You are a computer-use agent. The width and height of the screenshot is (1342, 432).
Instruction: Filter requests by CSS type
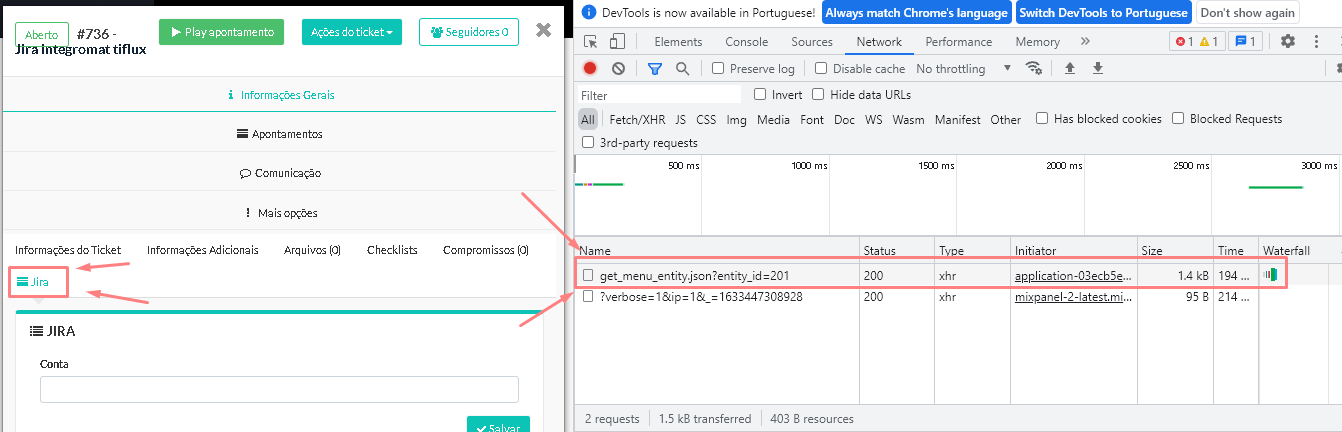(706, 119)
